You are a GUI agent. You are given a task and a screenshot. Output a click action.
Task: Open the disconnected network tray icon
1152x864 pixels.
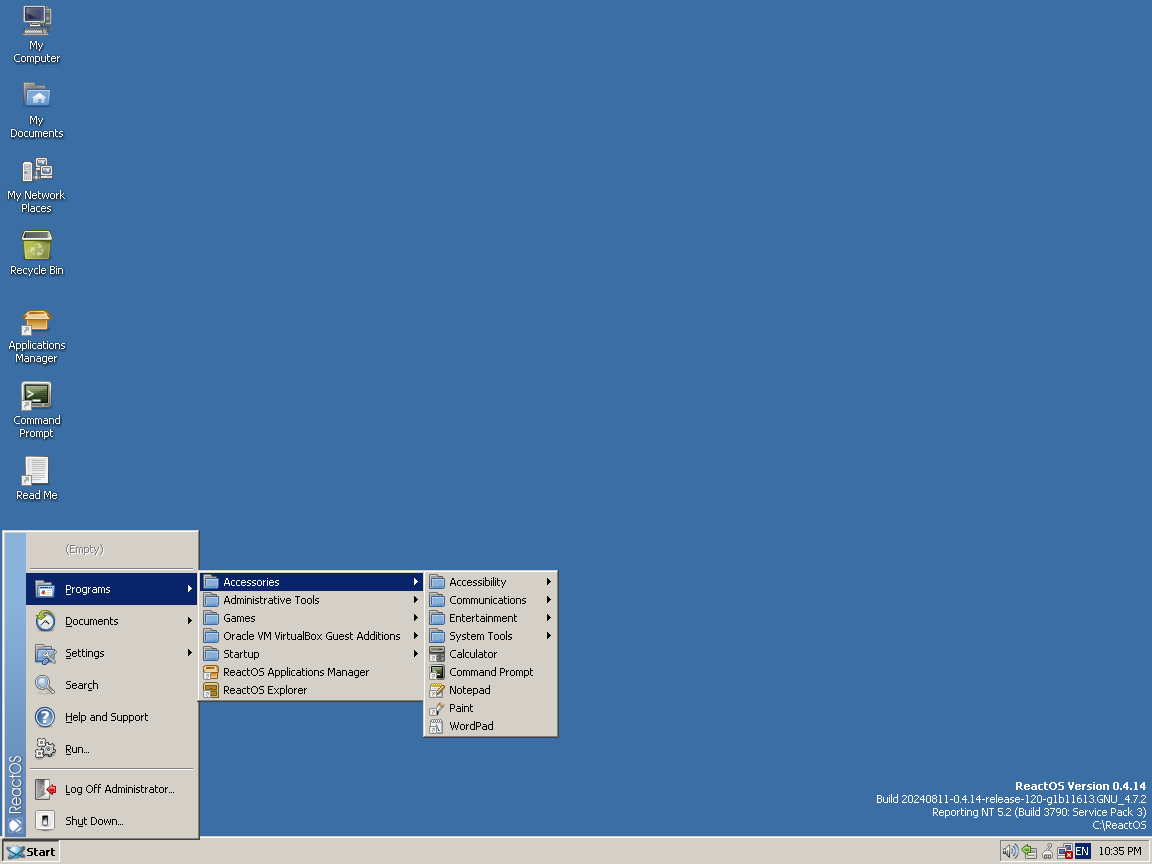tap(1065, 852)
